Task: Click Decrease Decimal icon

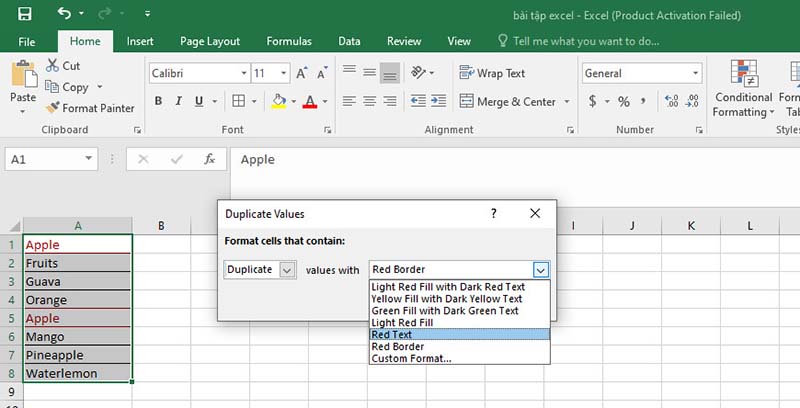Action: 692,101
